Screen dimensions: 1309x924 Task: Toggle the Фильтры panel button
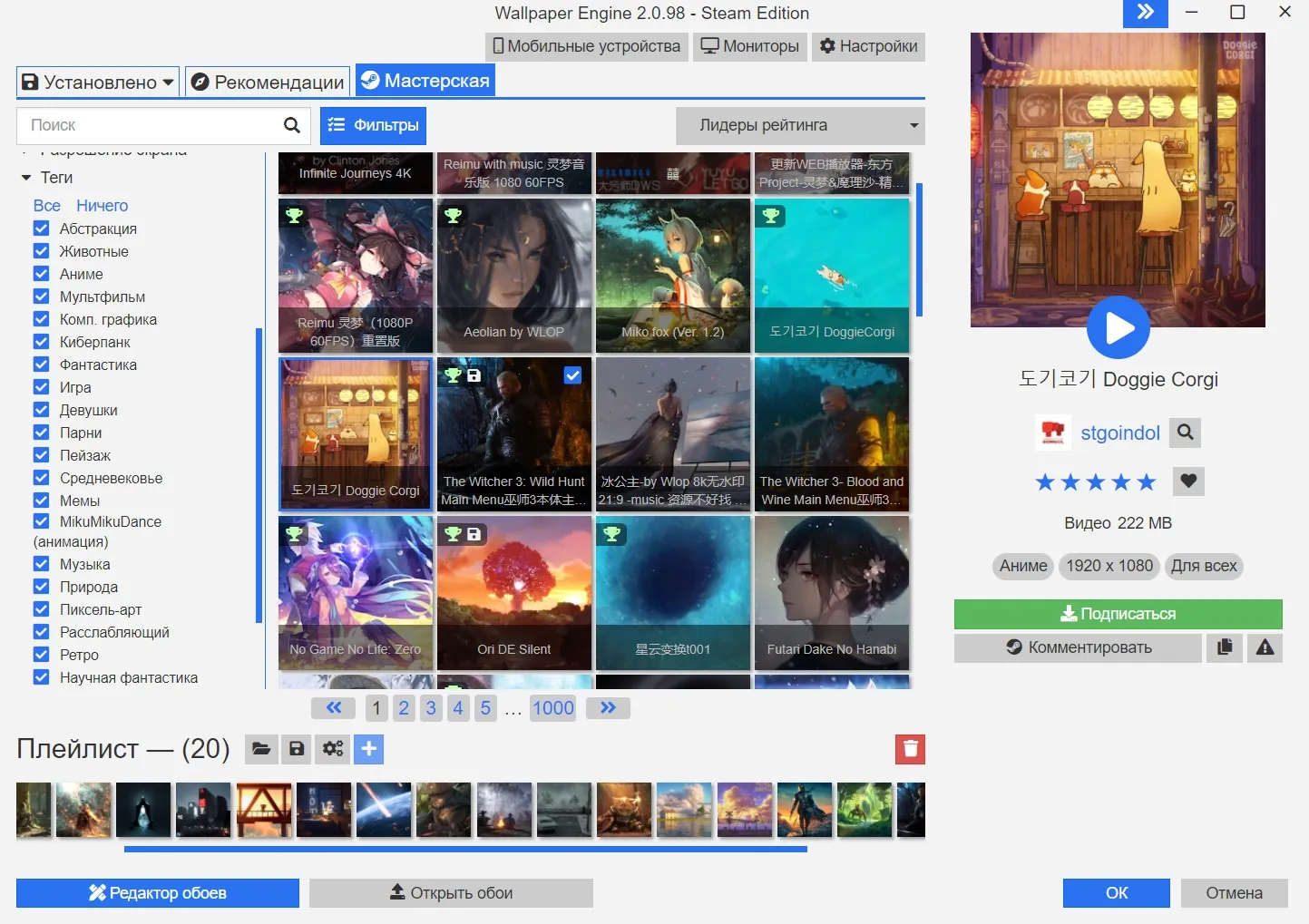373,125
